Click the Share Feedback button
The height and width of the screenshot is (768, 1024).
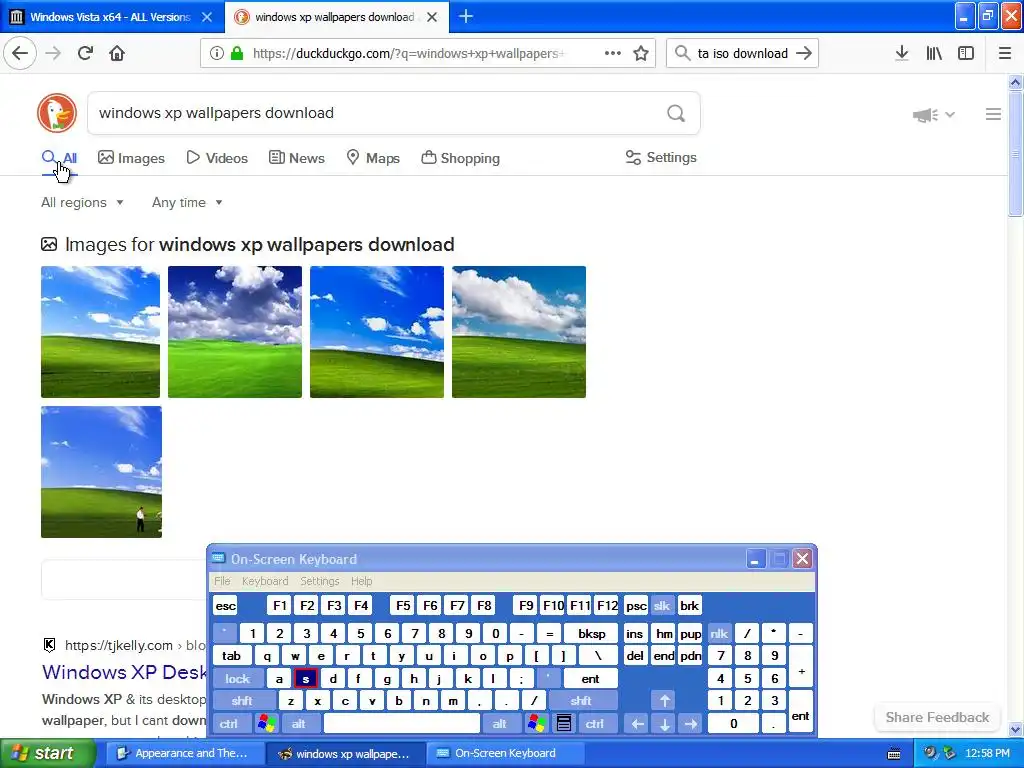click(937, 717)
